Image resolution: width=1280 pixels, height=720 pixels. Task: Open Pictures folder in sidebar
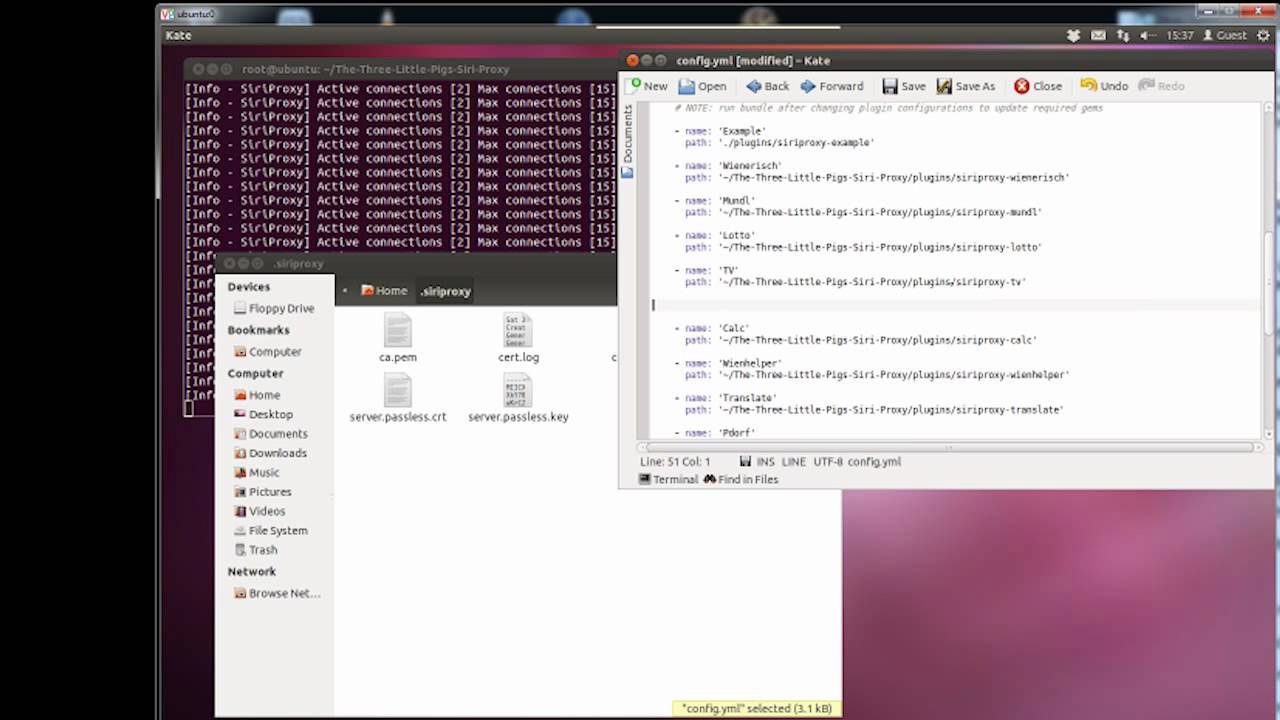click(x=263, y=492)
